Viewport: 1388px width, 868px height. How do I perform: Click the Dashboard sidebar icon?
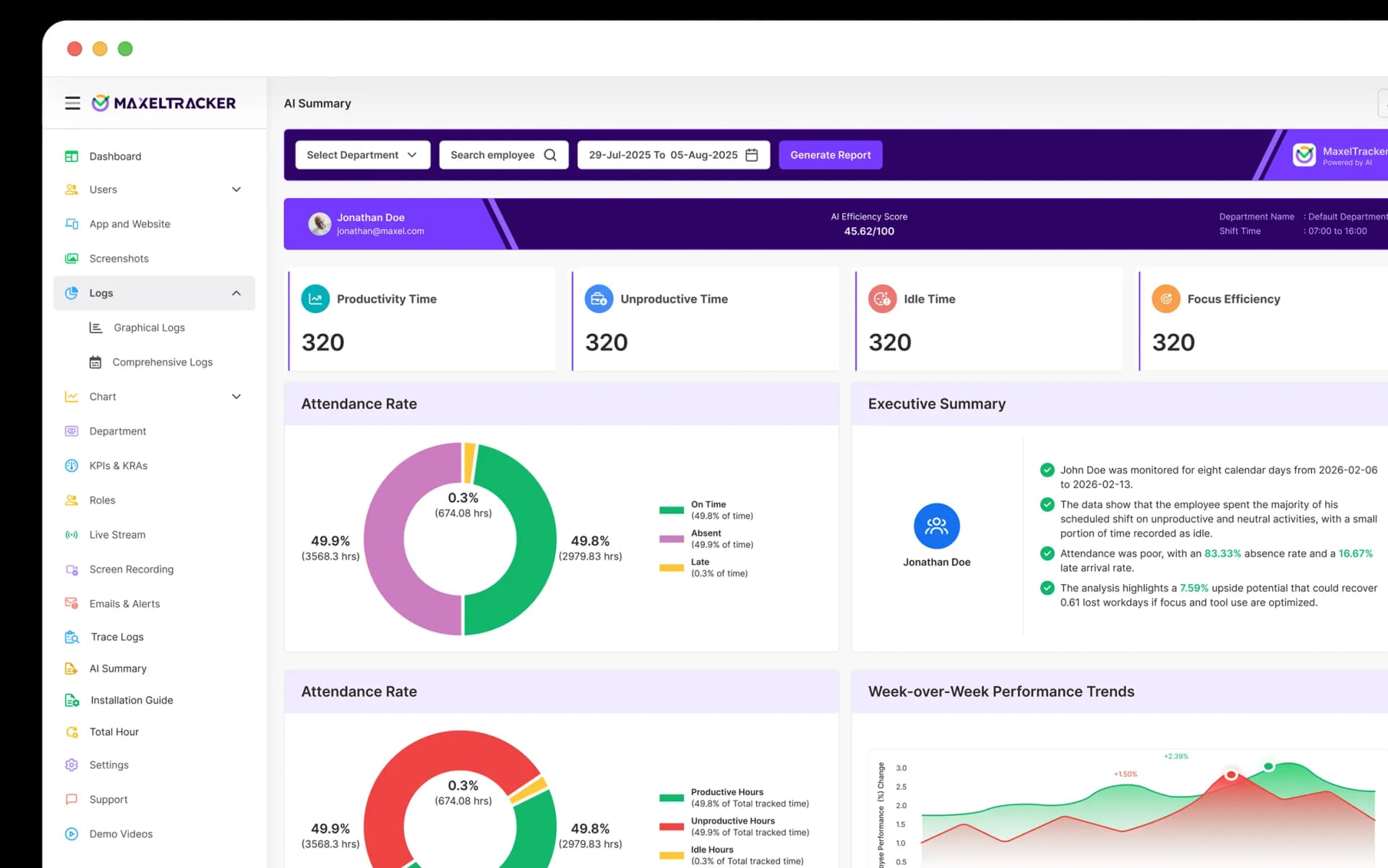72,156
